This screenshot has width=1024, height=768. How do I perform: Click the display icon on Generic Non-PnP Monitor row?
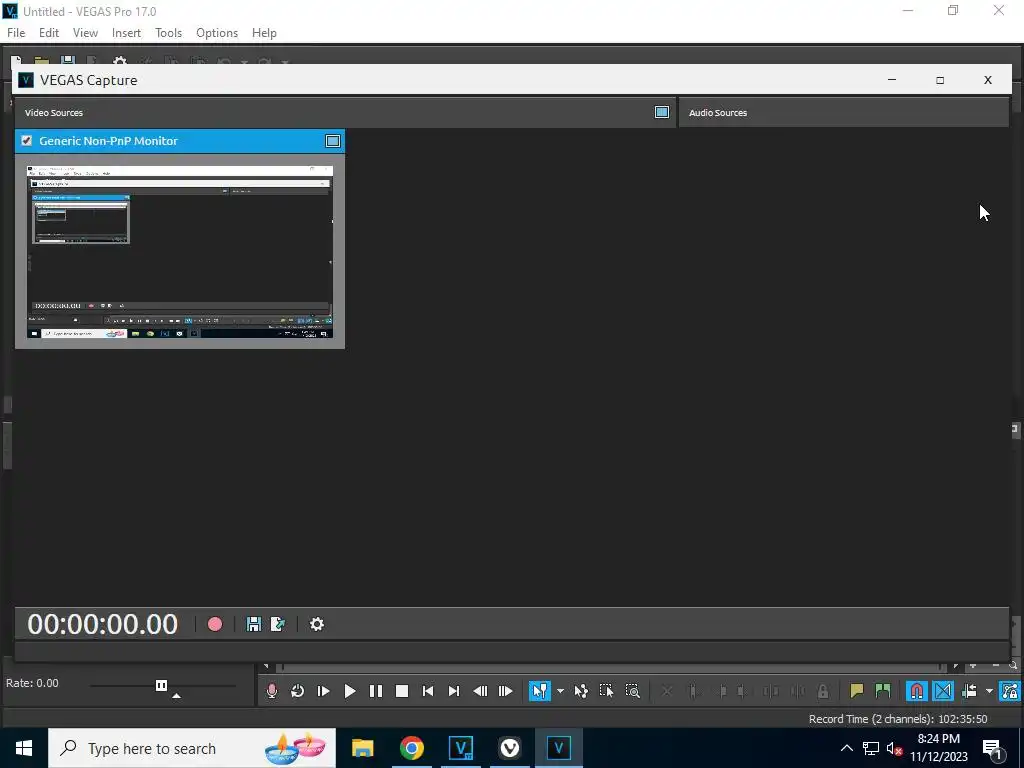[x=332, y=140]
